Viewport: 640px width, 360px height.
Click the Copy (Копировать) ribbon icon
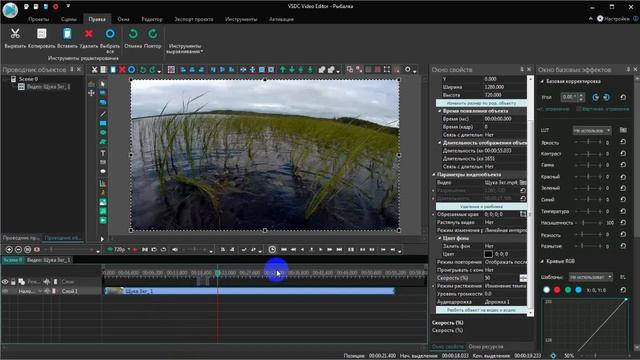[41, 34]
